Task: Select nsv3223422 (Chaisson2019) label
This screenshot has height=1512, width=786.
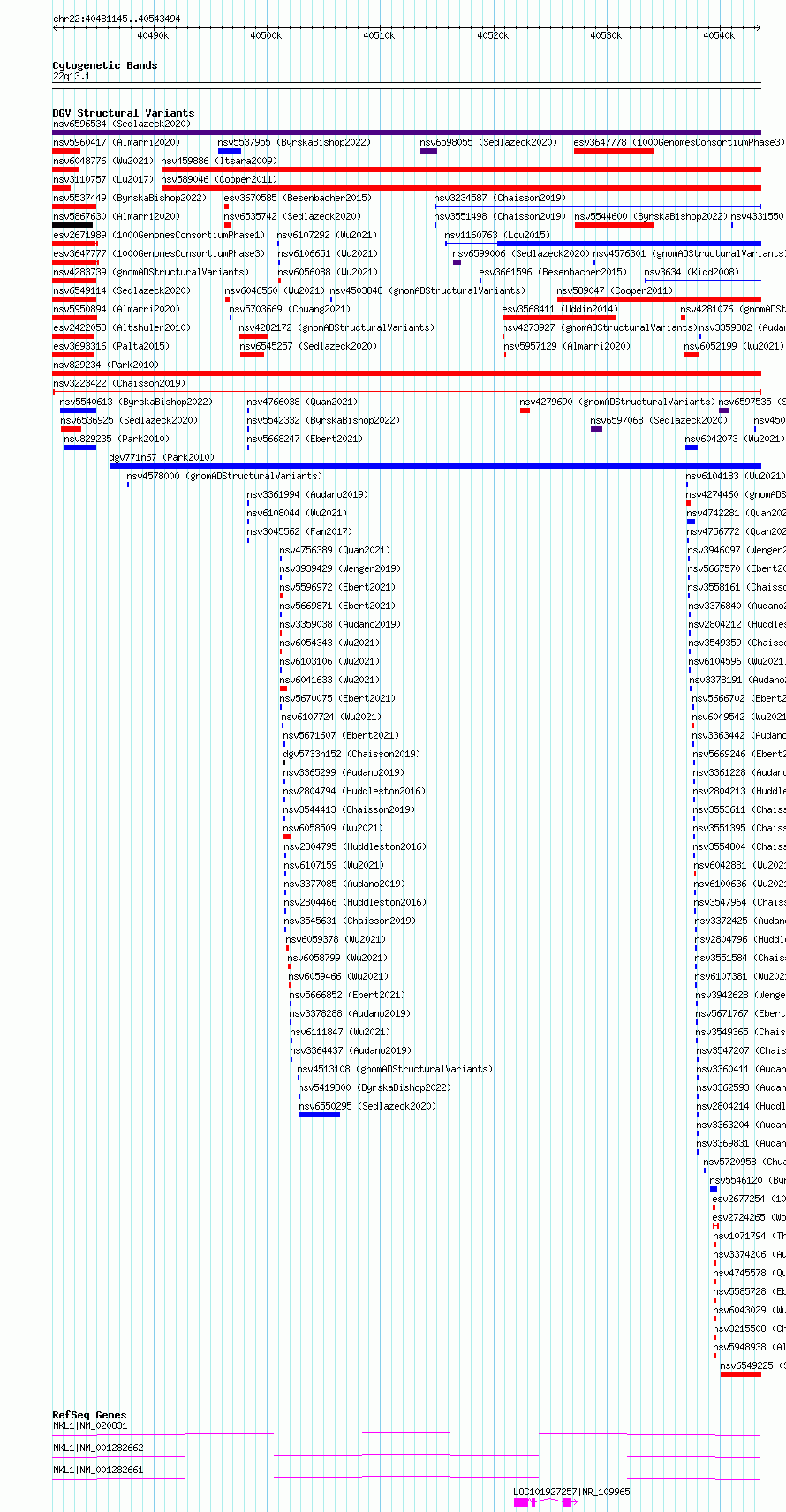Action: pos(119,383)
